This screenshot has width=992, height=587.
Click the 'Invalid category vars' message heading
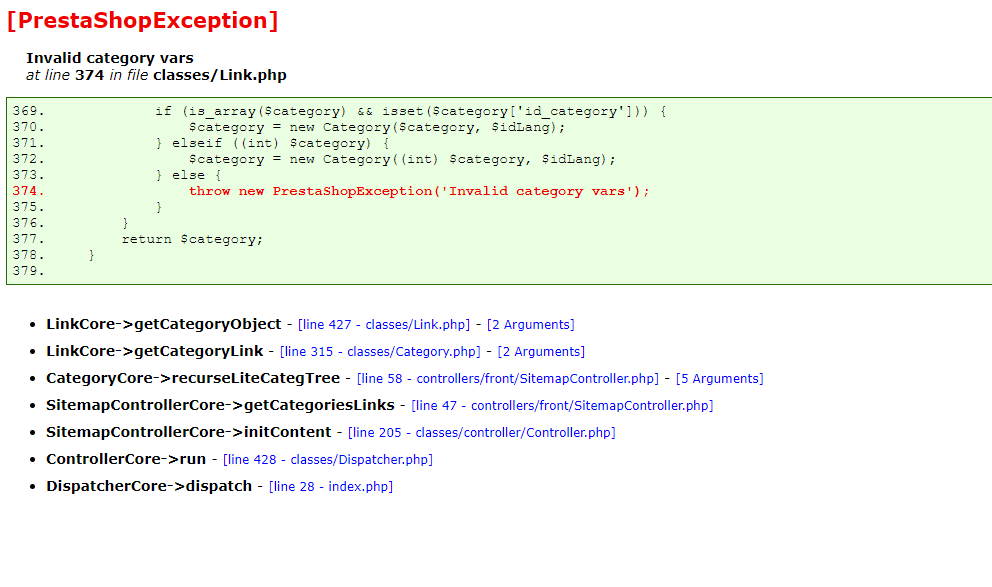(x=109, y=58)
